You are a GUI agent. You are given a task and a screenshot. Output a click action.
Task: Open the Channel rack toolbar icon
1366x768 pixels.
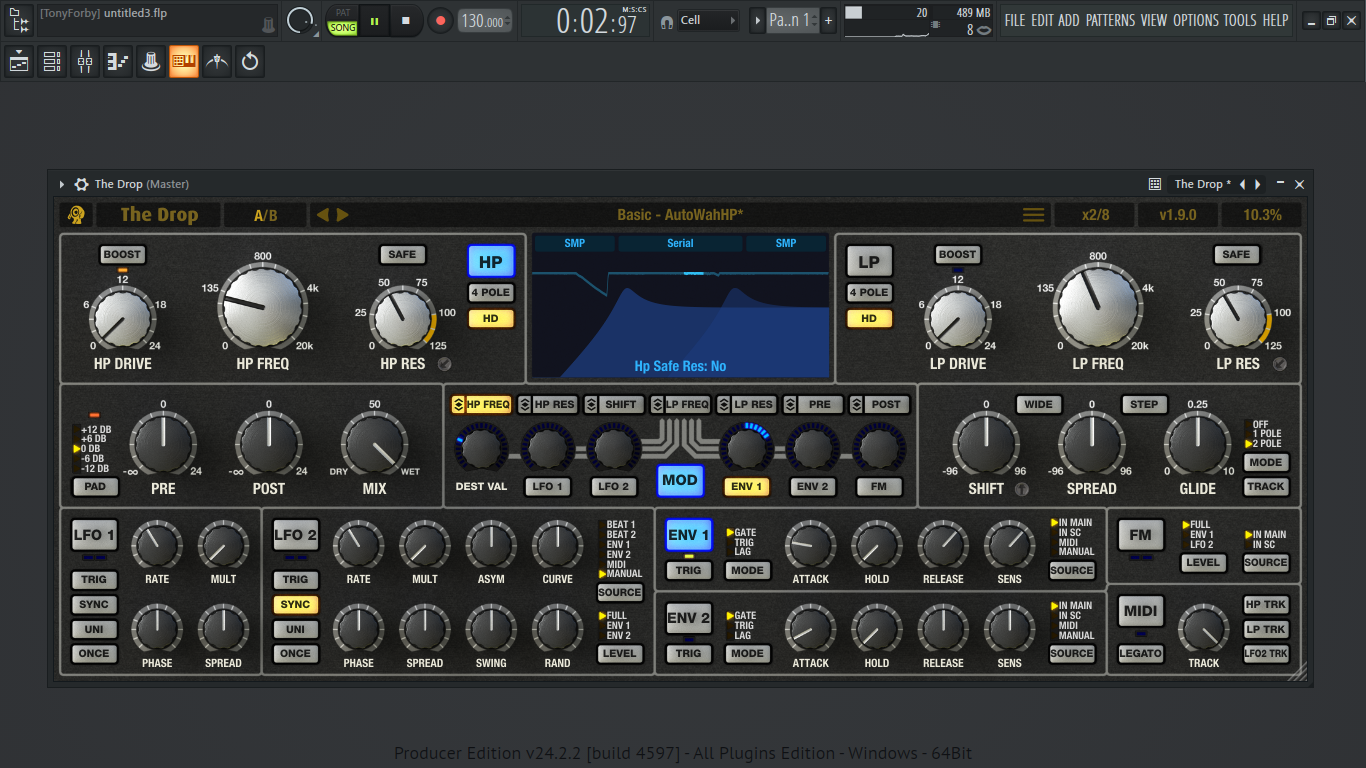coord(52,62)
